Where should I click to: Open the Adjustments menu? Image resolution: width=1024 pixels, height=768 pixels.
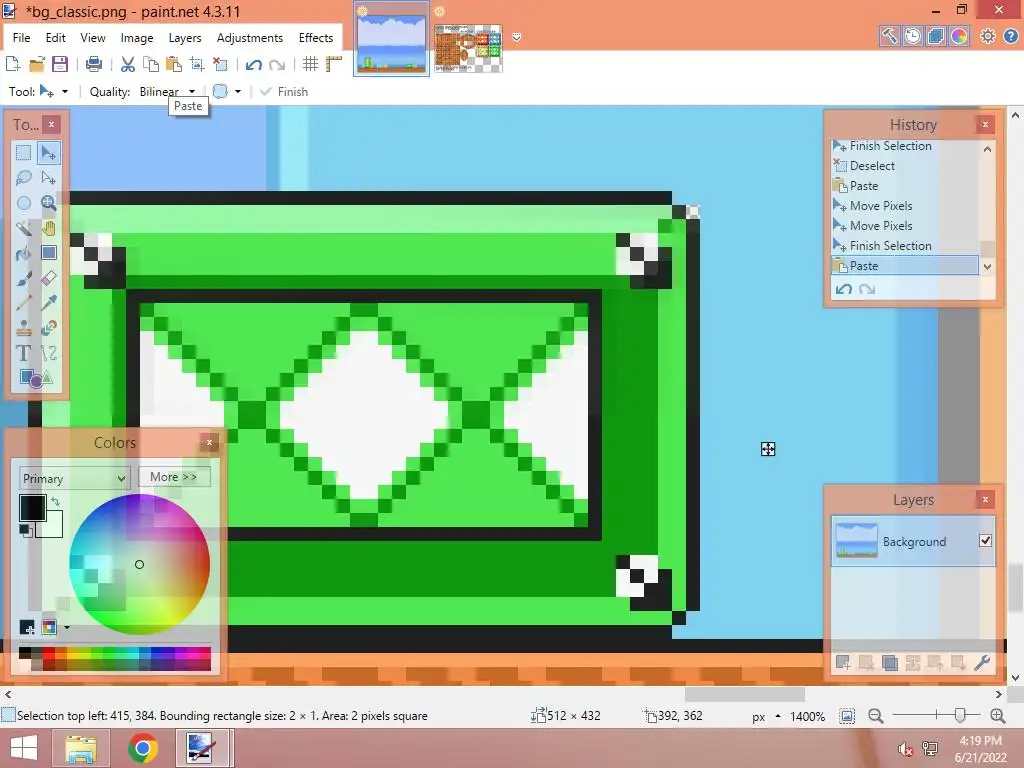pos(249,38)
